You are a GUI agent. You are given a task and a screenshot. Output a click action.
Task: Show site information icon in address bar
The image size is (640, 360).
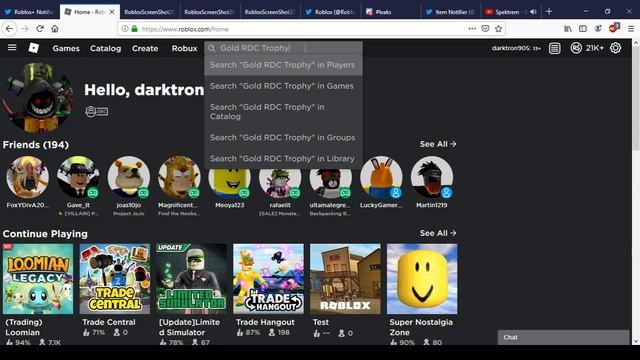(x=125, y=29)
